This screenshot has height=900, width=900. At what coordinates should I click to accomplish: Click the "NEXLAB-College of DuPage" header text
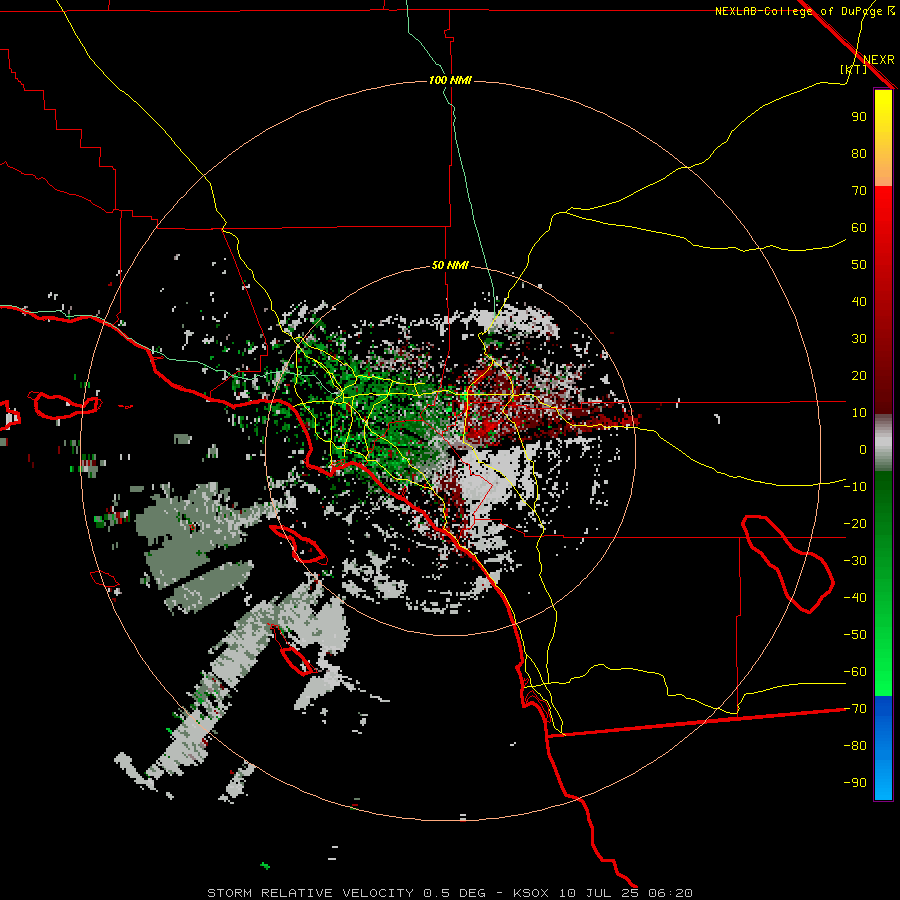(800, 11)
